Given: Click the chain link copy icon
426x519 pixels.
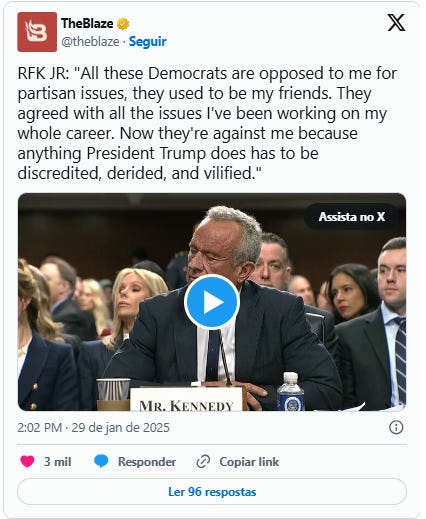Looking at the screenshot, I should coord(203,461).
